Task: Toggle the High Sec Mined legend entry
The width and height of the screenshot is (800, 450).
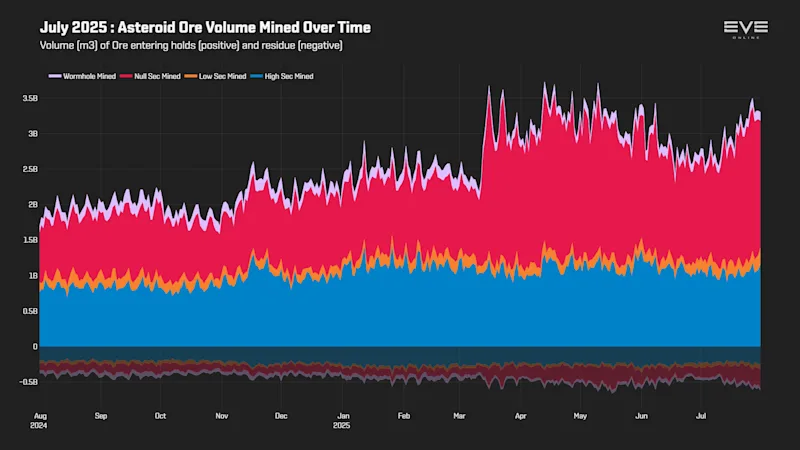Action: (x=282, y=76)
